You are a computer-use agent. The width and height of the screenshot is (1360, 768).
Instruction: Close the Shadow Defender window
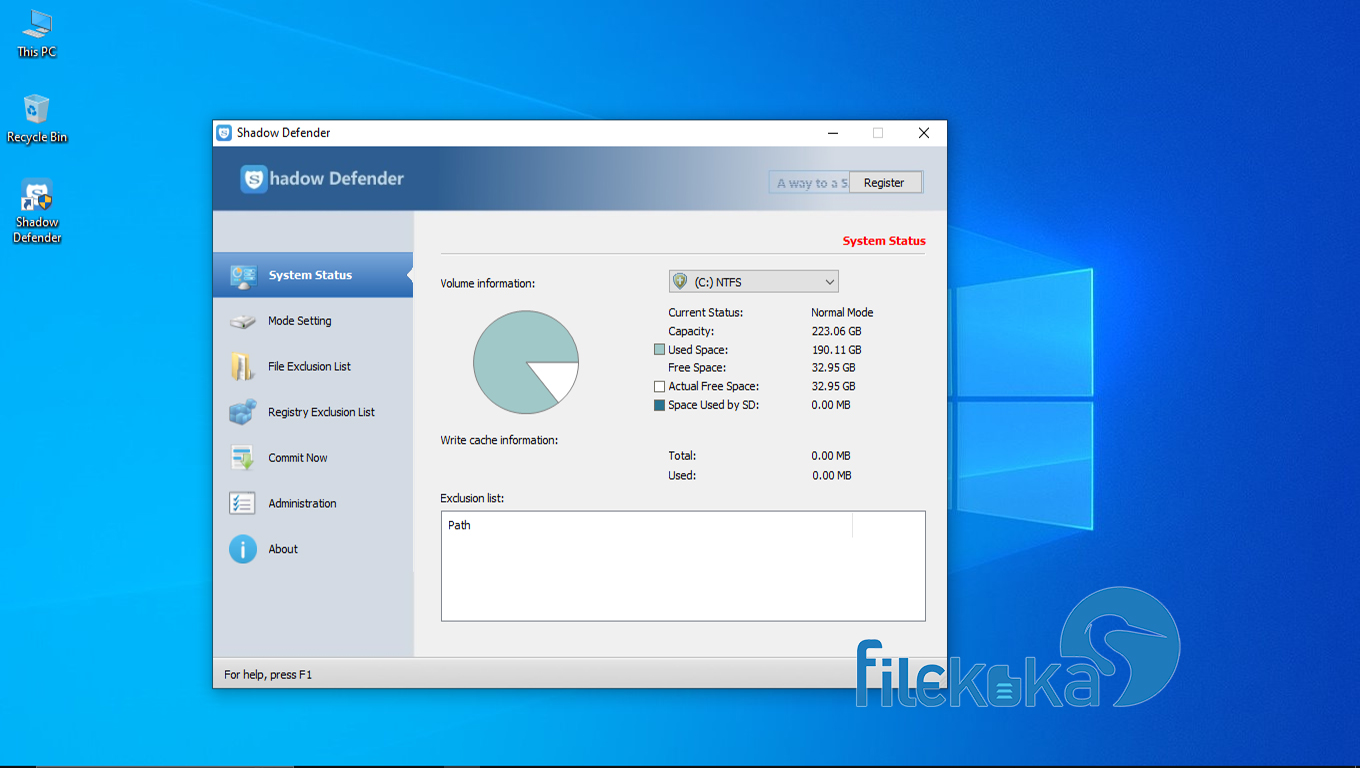(924, 133)
